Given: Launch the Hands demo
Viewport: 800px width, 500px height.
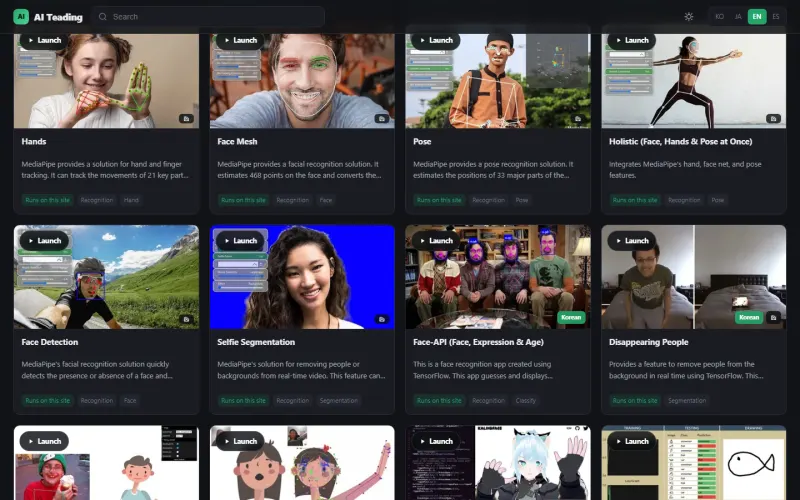Looking at the screenshot, I should tap(44, 40).
